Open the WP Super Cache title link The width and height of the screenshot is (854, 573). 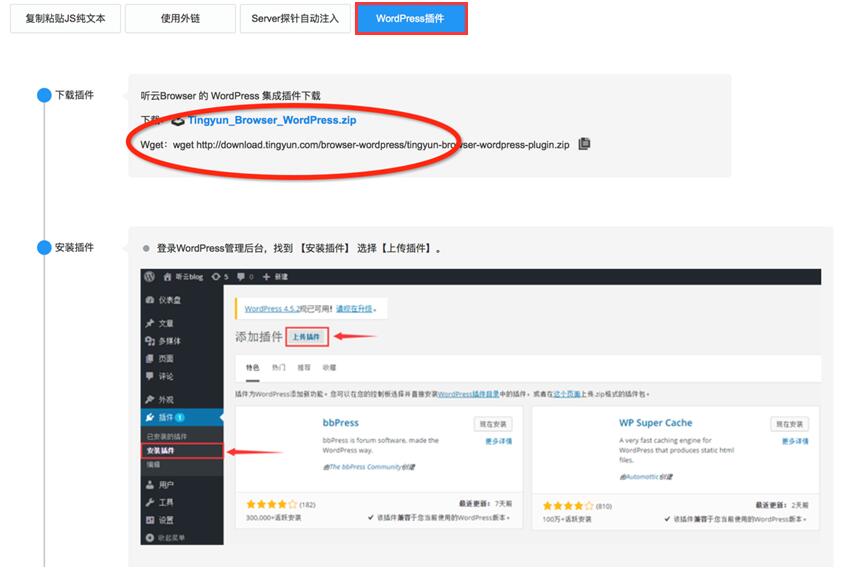pyautogui.click(x=655, y=423)
